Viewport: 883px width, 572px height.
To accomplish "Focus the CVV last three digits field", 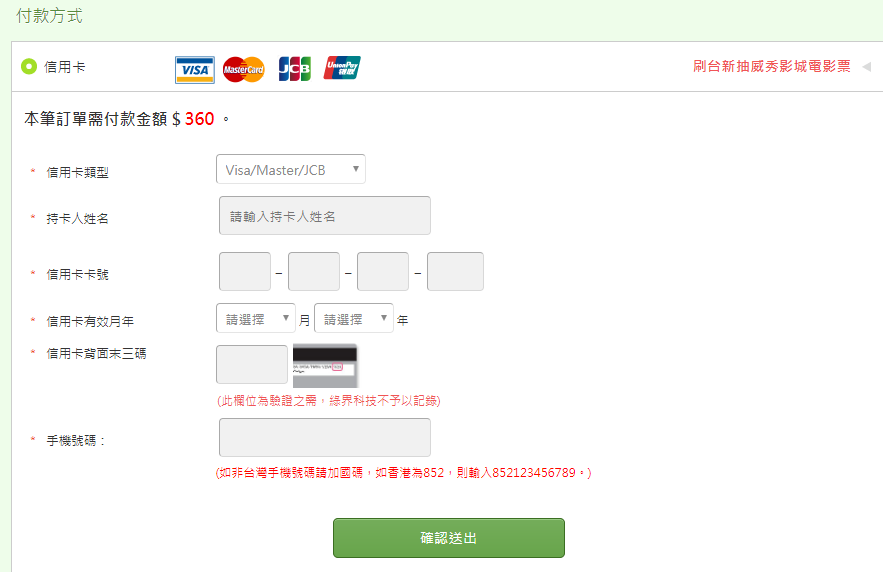I will (x=252, y=364).
